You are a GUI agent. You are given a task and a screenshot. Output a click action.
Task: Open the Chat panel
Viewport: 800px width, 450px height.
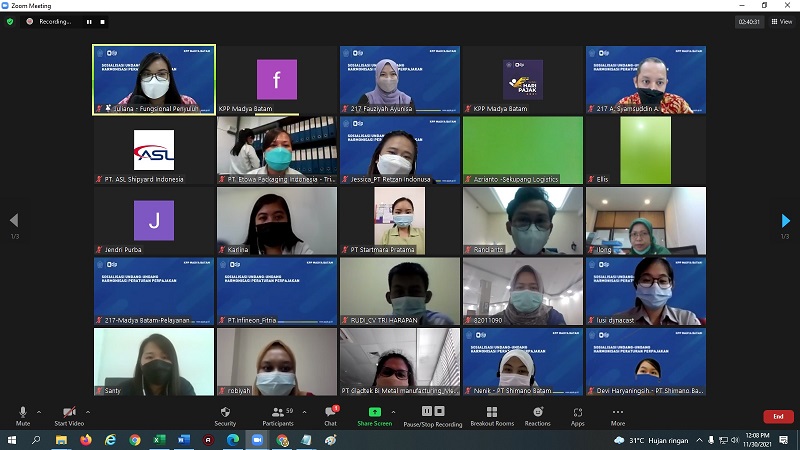pos(330,414)
